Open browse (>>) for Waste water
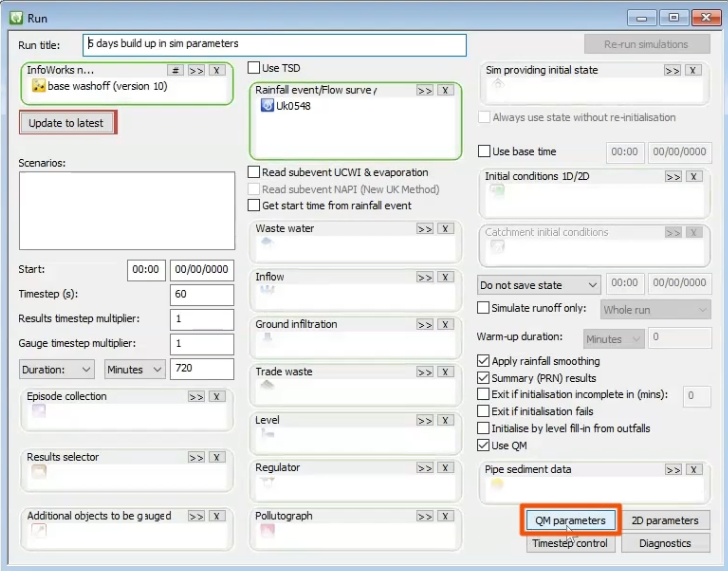The height and width of the screenshot is (571, 728). pyautogui.click(x=424, y=229)
